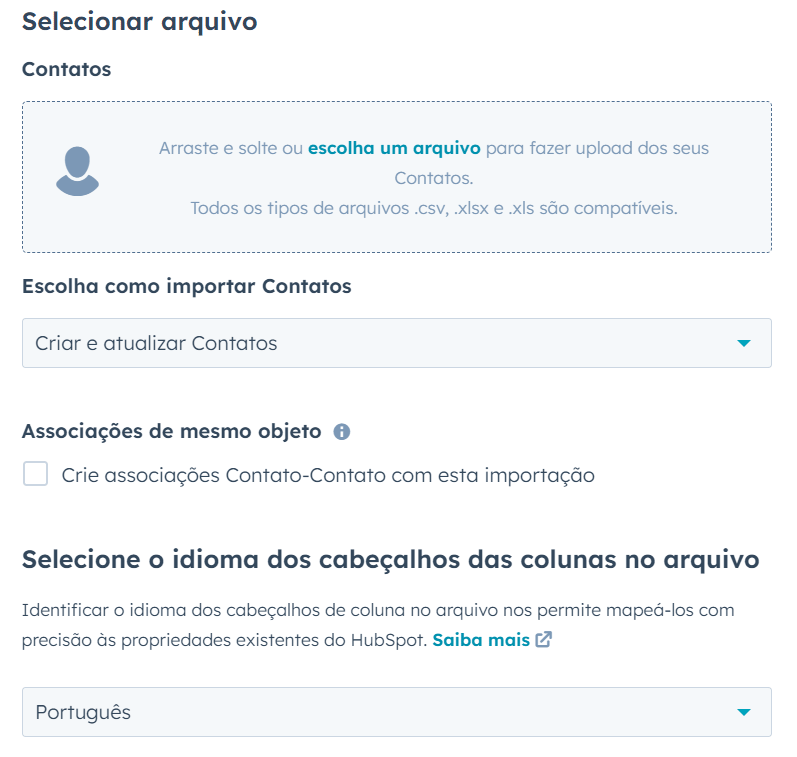
Task: Click the Identificar o idioma description paragraph
Action: (x=385, y=609)
